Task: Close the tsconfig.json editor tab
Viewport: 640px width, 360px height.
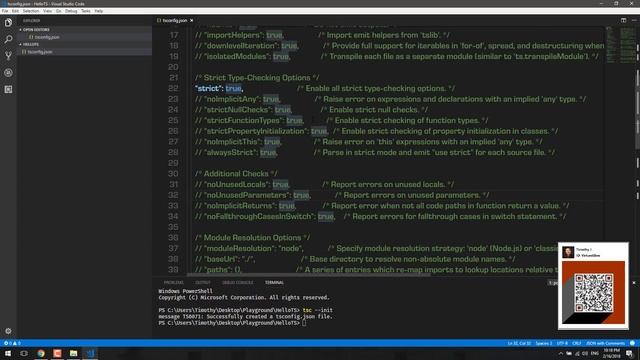Action: pyautogui.click(x=191, y=20)
